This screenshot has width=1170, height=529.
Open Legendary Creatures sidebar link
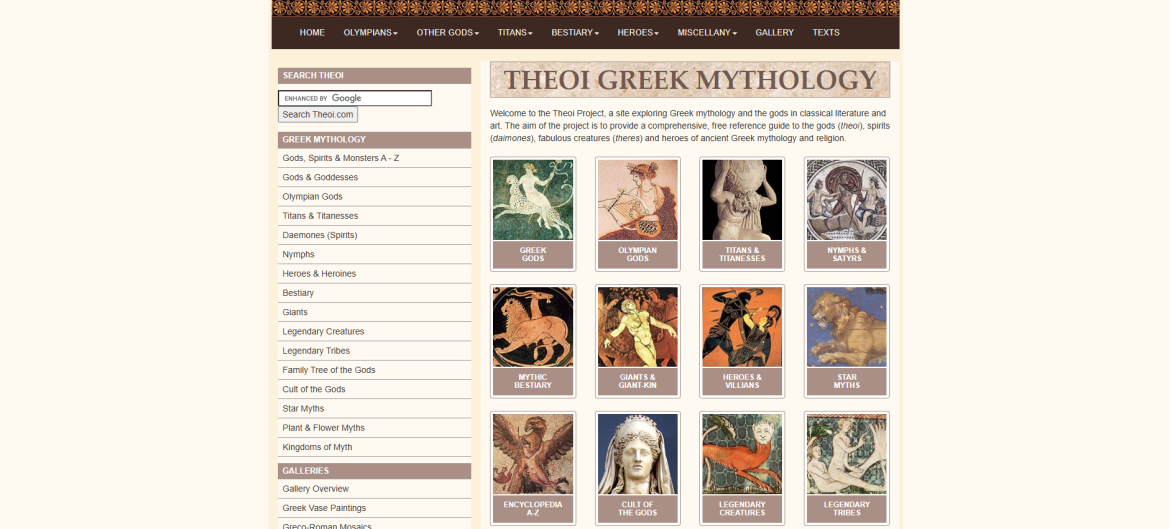374,331
